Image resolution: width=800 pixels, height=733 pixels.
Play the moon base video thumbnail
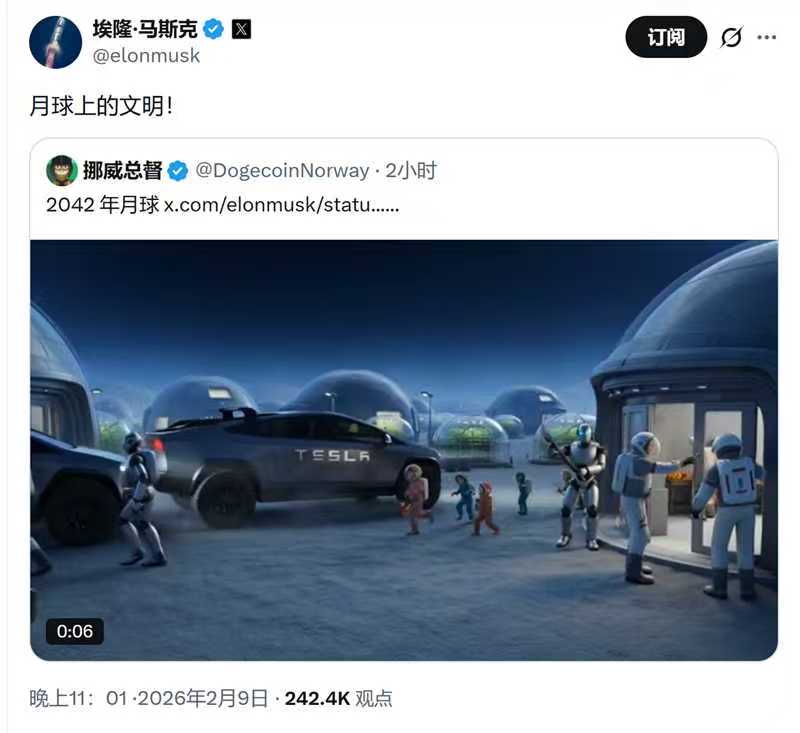(x=404, y=450)
